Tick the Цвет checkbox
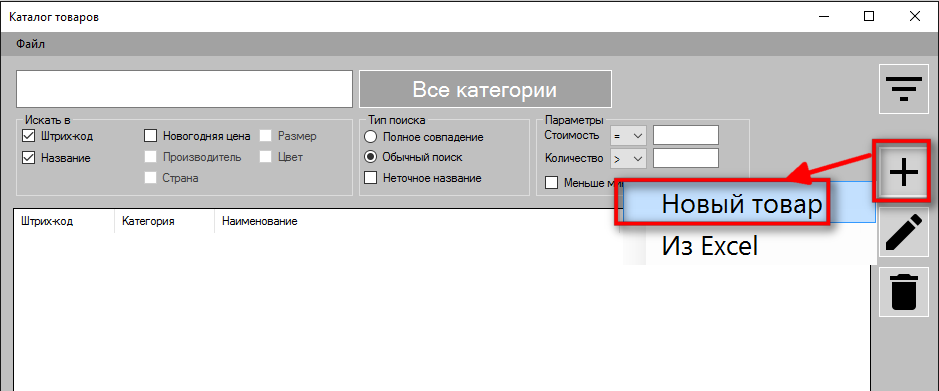The width and height of the screenshot is (939, 391). (x=266, y=157)
